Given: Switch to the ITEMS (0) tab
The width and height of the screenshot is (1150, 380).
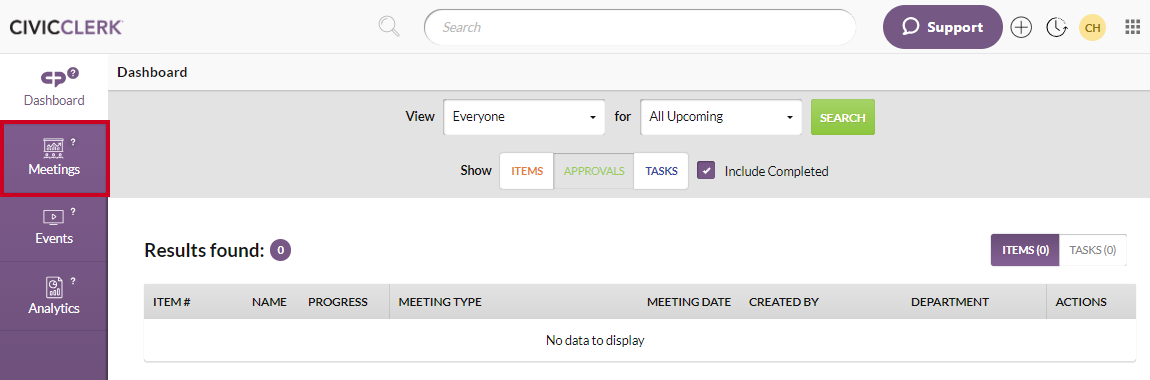Looking at the screenshot, I should point(1025,250).
